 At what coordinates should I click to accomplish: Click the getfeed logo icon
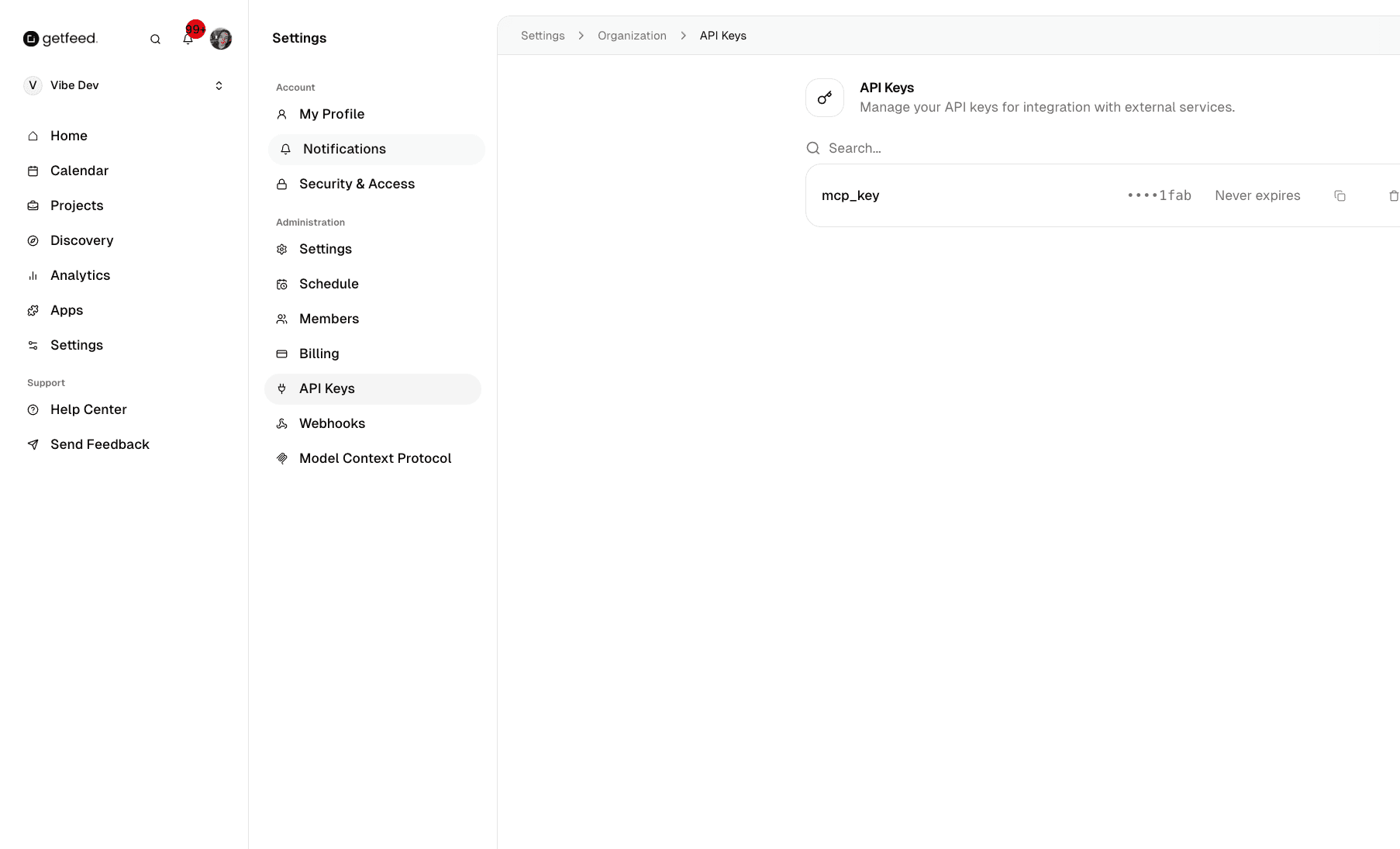click(31, 38)
